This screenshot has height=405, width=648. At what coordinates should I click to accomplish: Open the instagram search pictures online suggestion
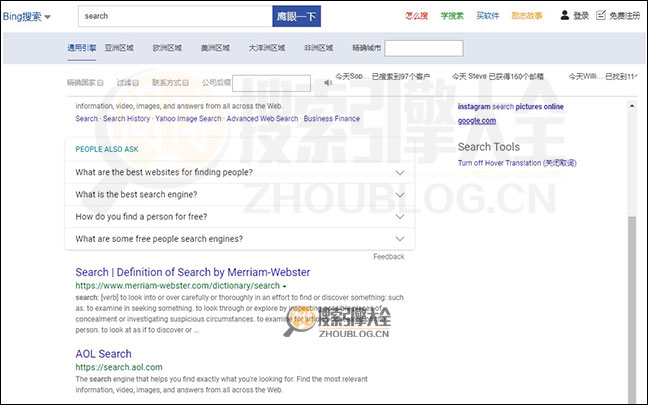510,107
